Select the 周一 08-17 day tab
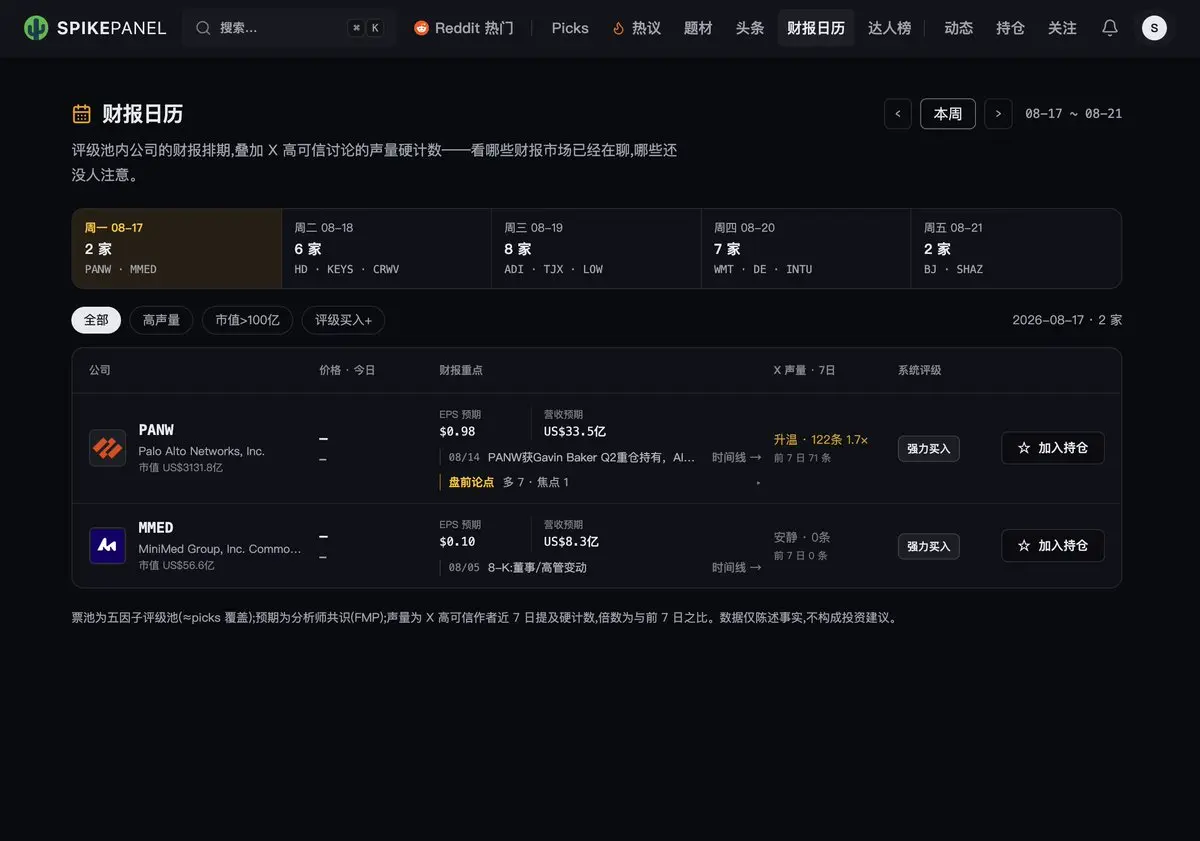Screen dimensions: 1200x841 point(177,248)
